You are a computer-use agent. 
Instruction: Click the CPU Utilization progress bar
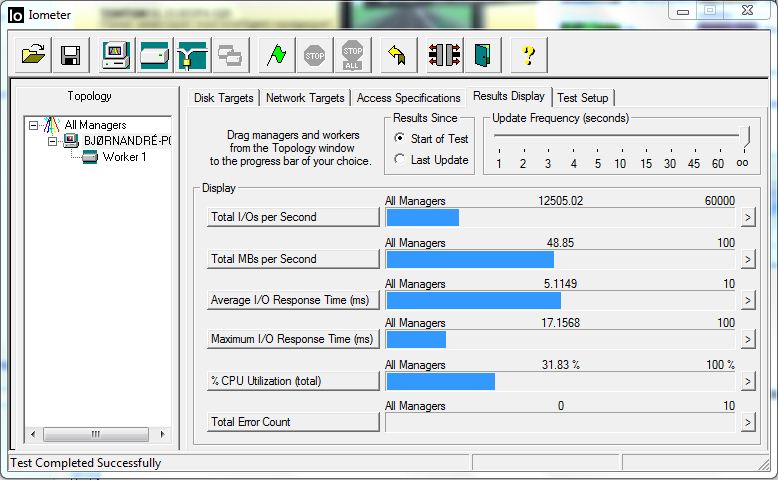tap(560, 381)
